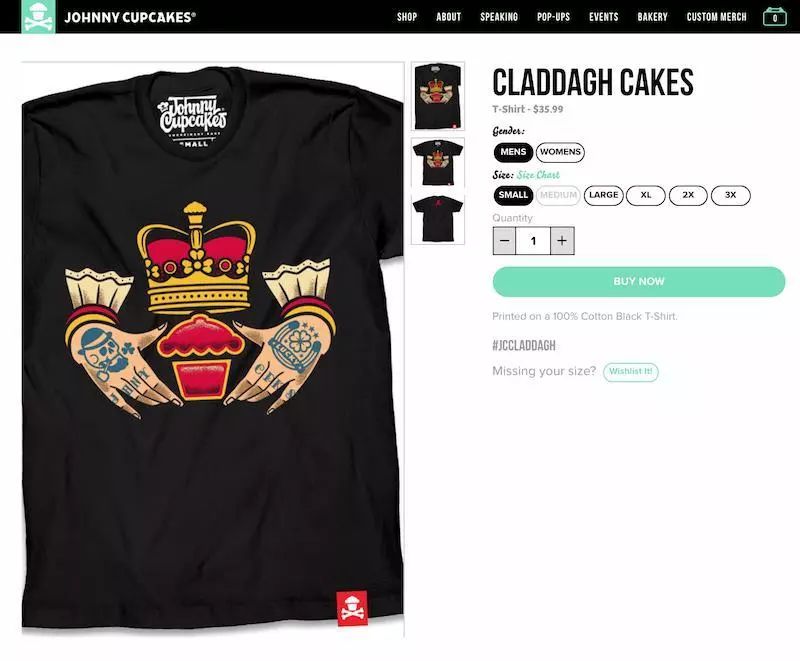
Task: Choose size XL
Action: click(646, 195)
